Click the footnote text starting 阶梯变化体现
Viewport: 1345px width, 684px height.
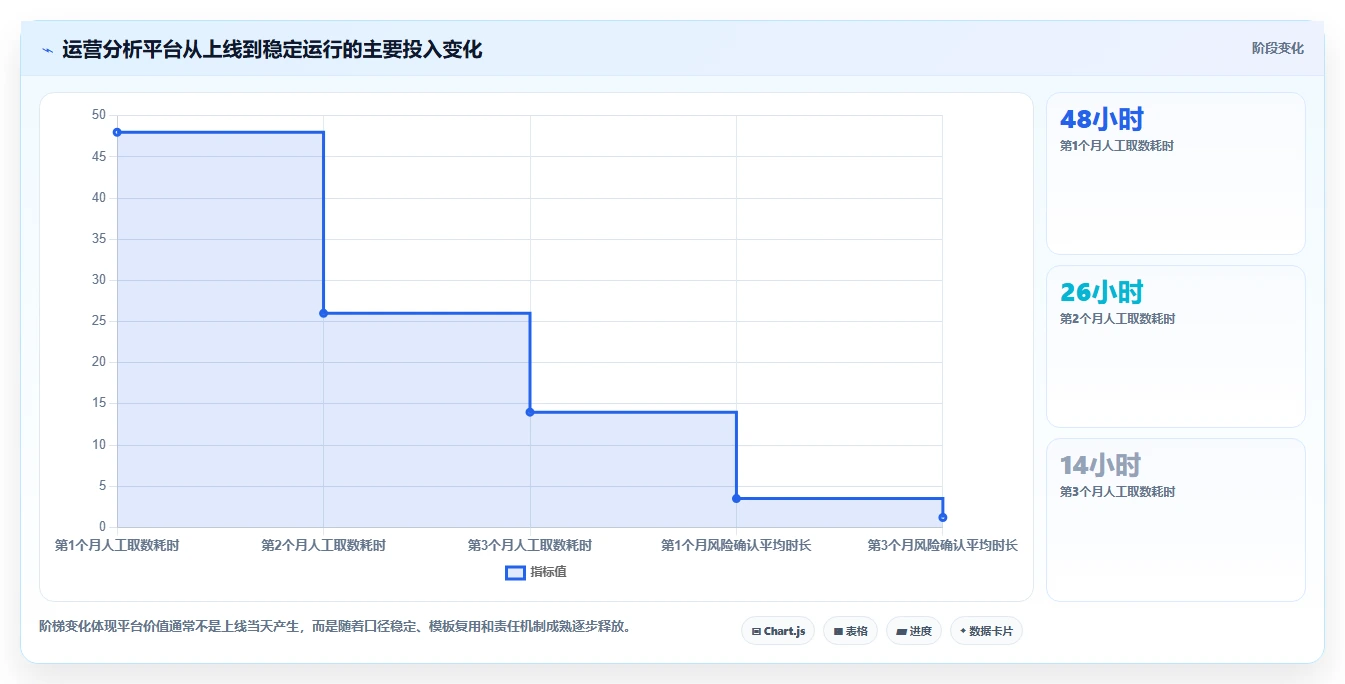[x=335, y=627]
